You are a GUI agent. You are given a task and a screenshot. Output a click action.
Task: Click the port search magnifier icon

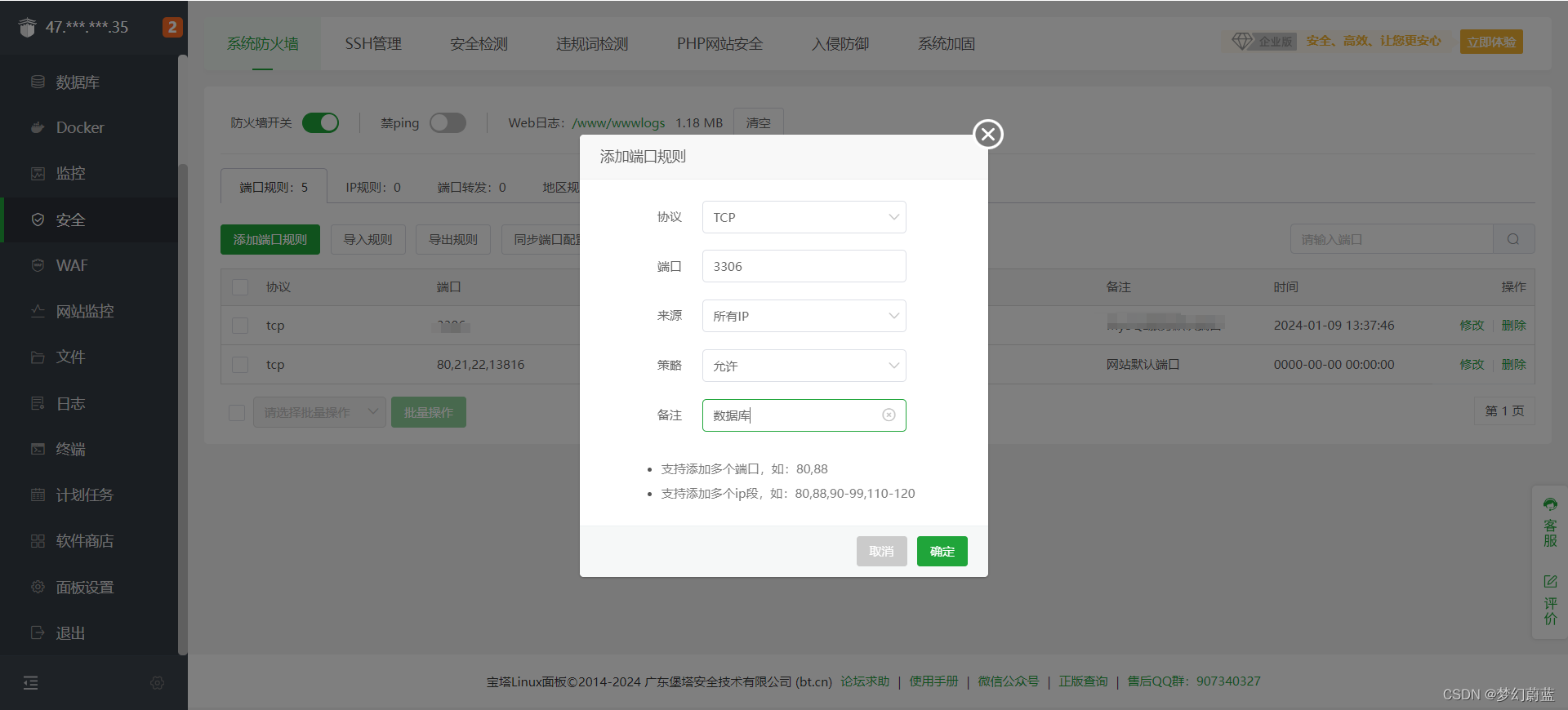pos(1513,239)
